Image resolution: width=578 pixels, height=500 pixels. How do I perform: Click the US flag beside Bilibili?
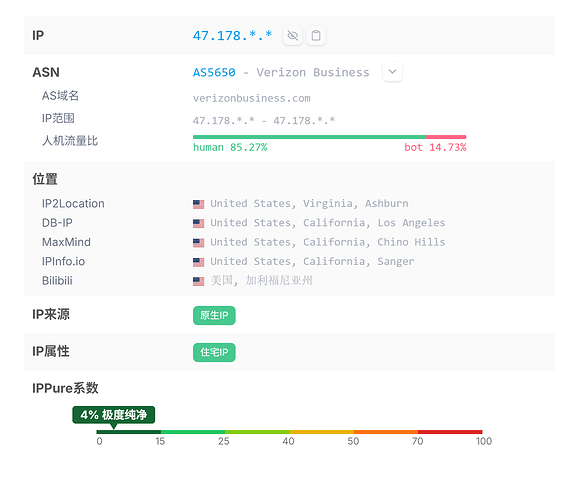click(x=198, y=282)
